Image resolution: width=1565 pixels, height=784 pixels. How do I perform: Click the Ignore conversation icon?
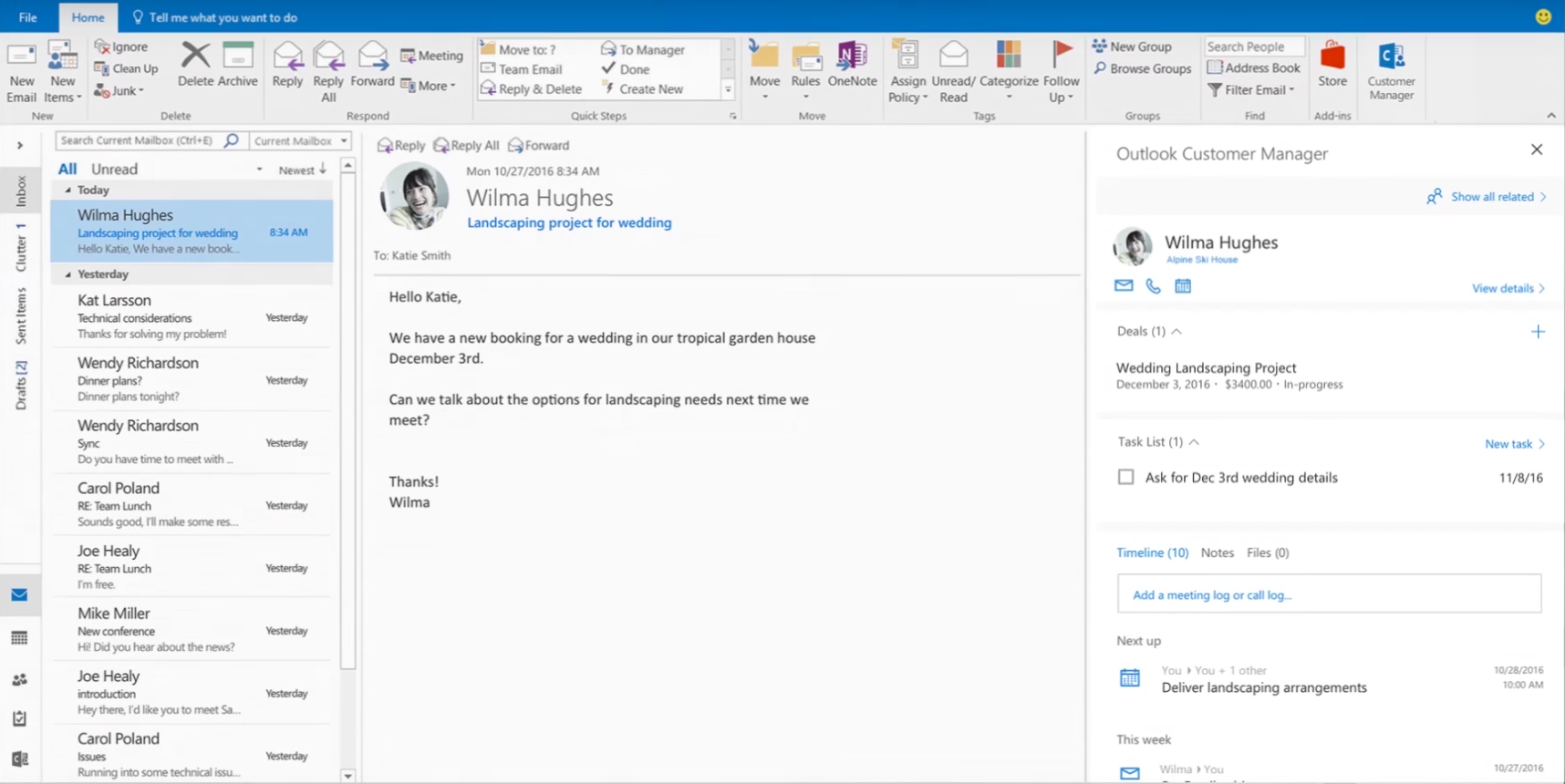tap(102, 46)
